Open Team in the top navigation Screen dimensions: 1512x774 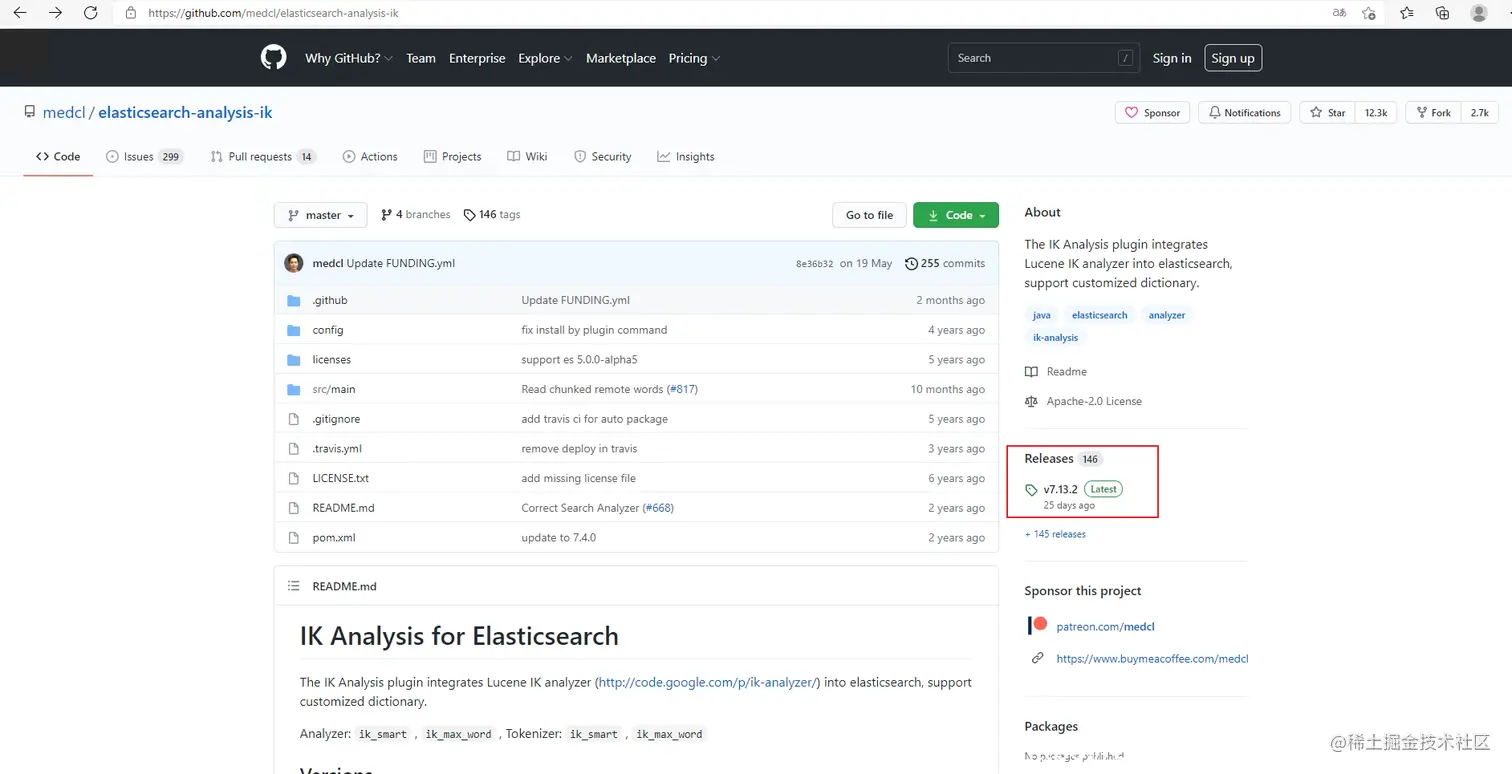[x=421, y=58]
